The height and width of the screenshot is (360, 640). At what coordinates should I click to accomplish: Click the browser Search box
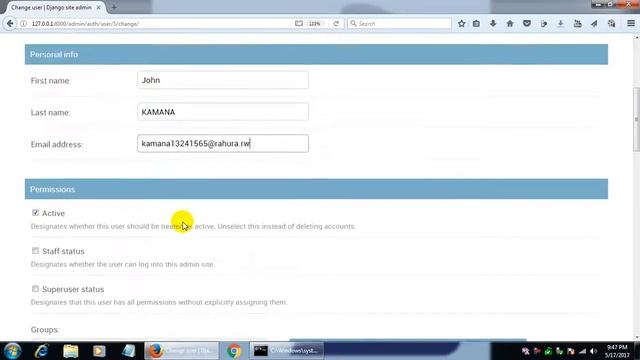pos(399,24)
